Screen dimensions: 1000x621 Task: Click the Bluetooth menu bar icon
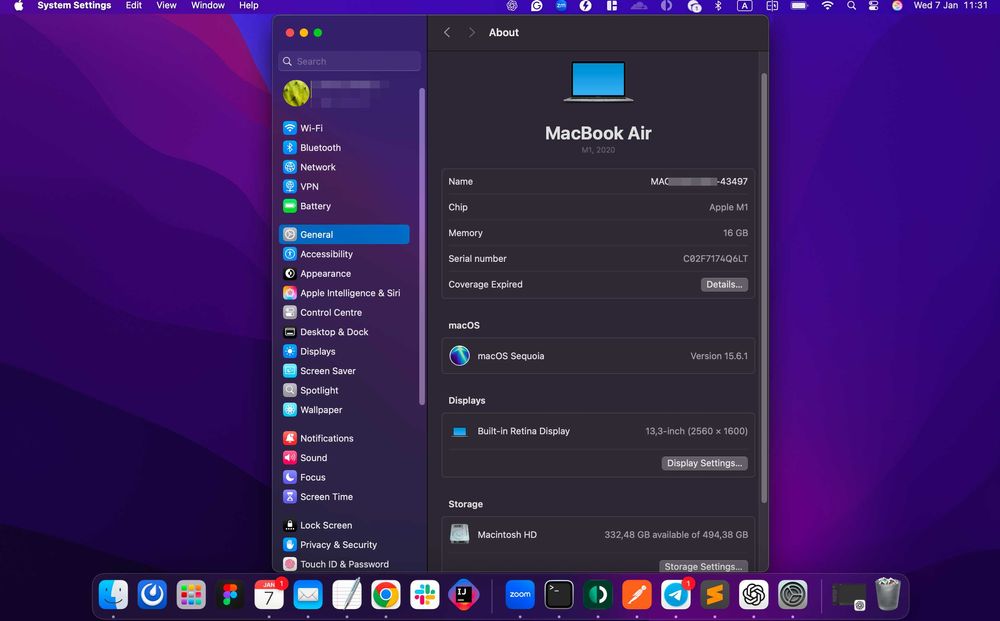click(x=718, y=6)
